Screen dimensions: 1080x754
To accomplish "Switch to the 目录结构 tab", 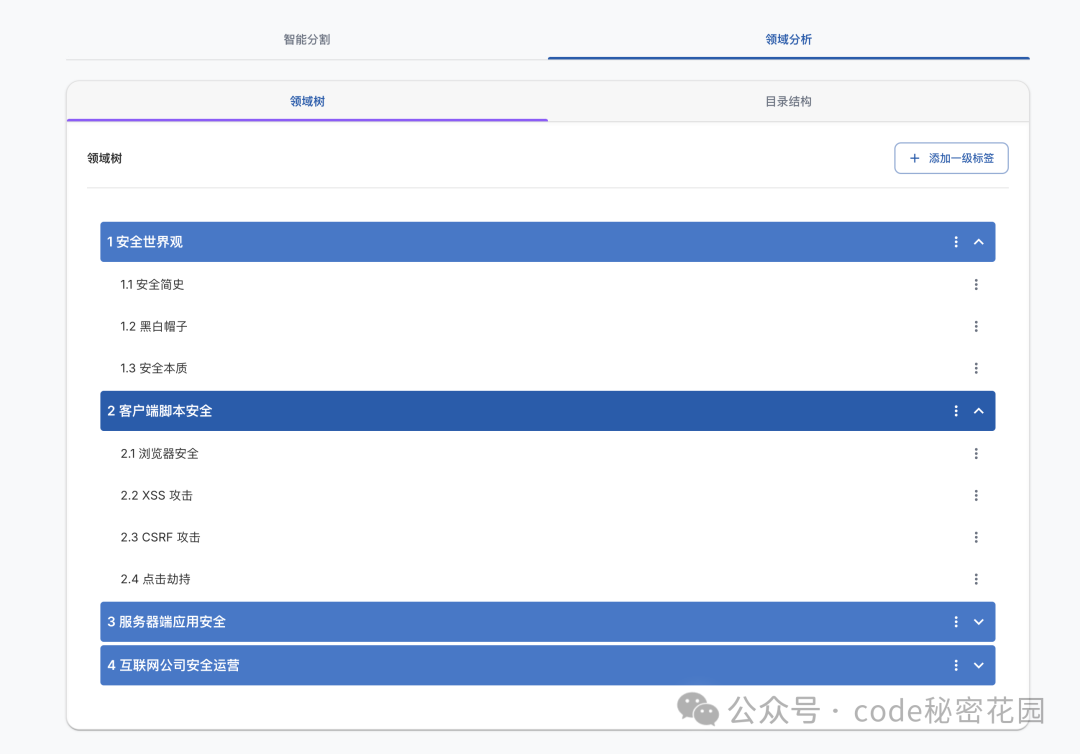I will [789, 101].
